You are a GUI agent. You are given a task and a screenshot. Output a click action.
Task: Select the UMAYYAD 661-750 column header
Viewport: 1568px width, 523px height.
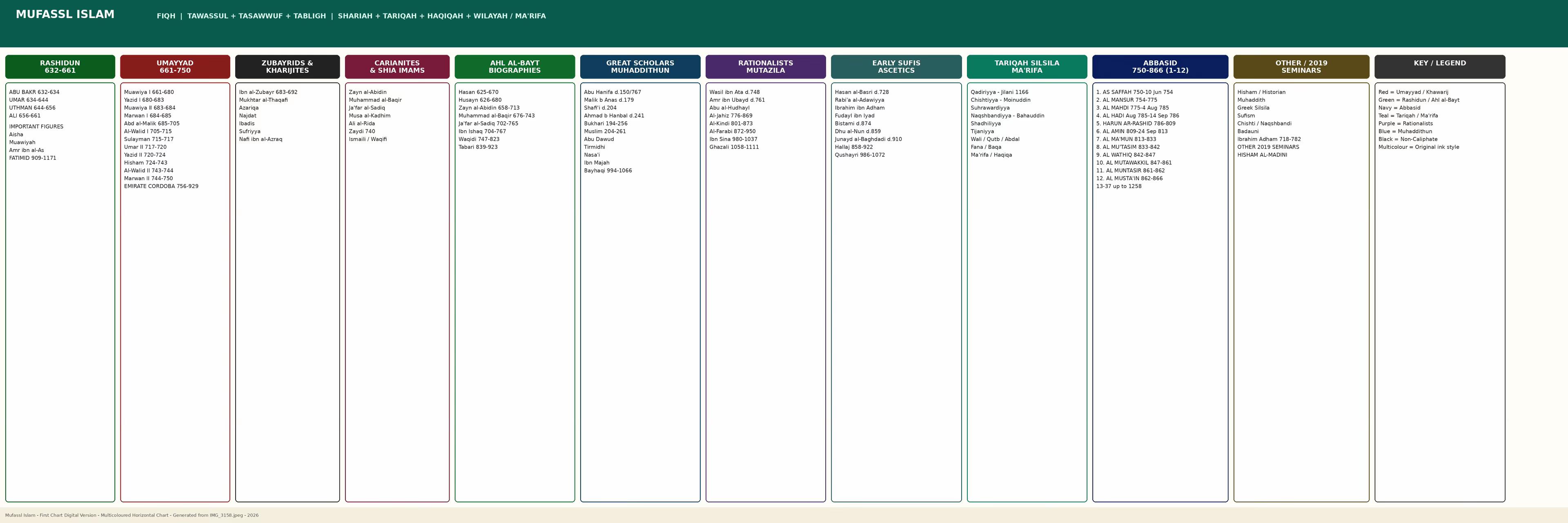coord(175,67)
